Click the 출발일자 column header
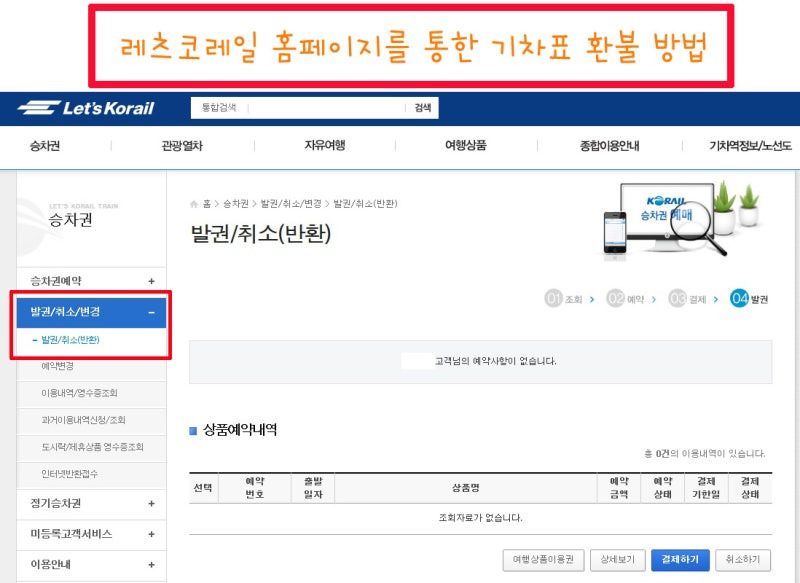The image size is (800, 583). 313,488
